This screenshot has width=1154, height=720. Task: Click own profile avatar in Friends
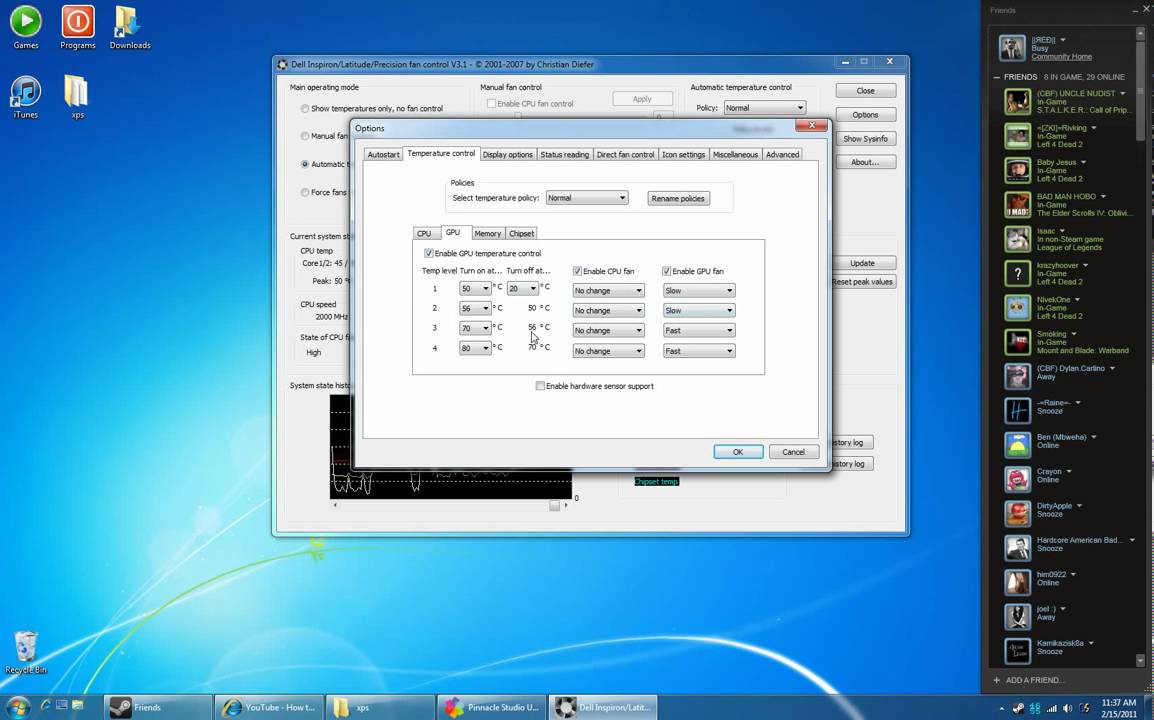pyautogui.click(x=1012, y=48)
